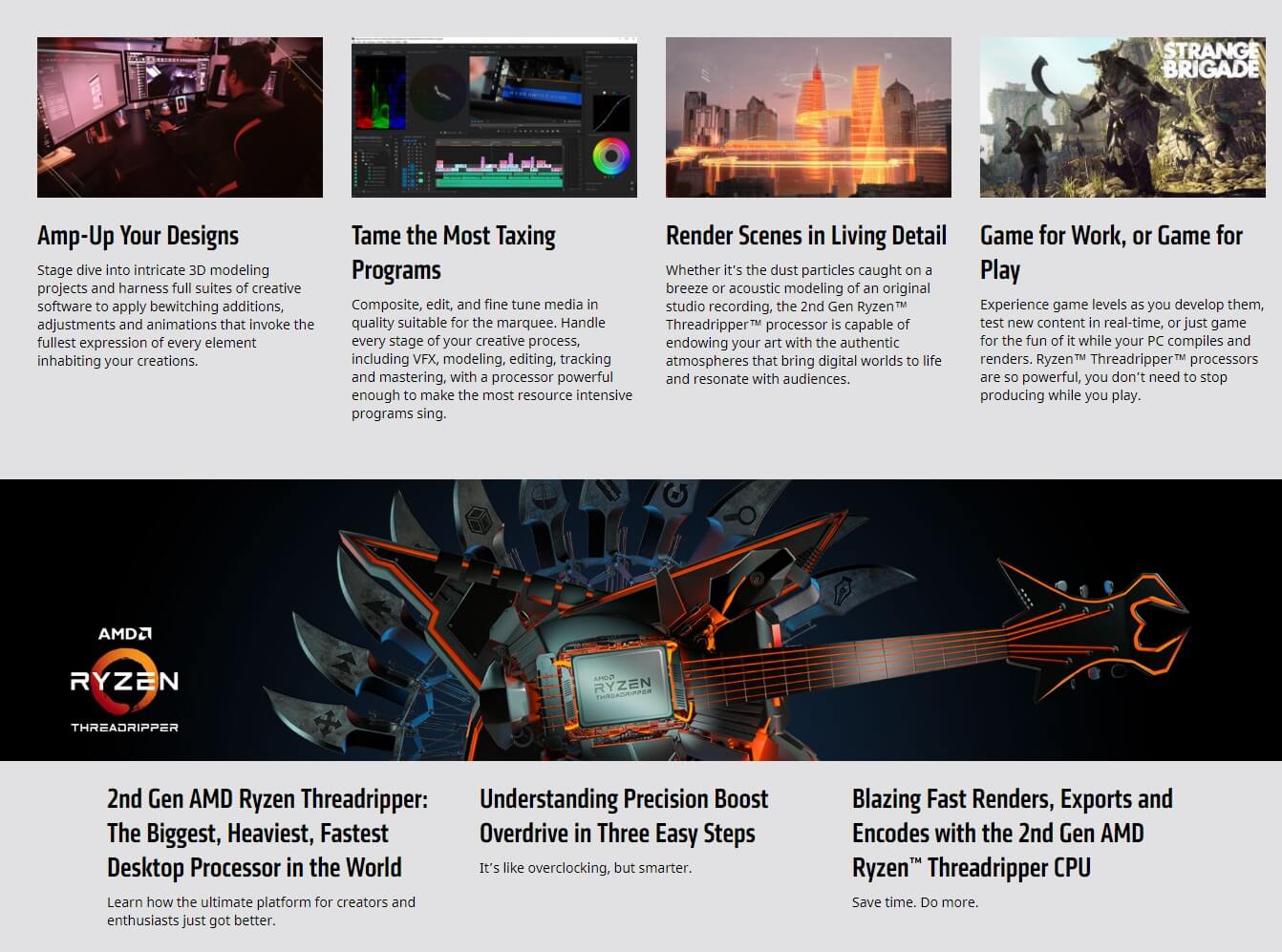
Task: Open the Strange Brigade game thumbnail
Action: pos(1122,117)
